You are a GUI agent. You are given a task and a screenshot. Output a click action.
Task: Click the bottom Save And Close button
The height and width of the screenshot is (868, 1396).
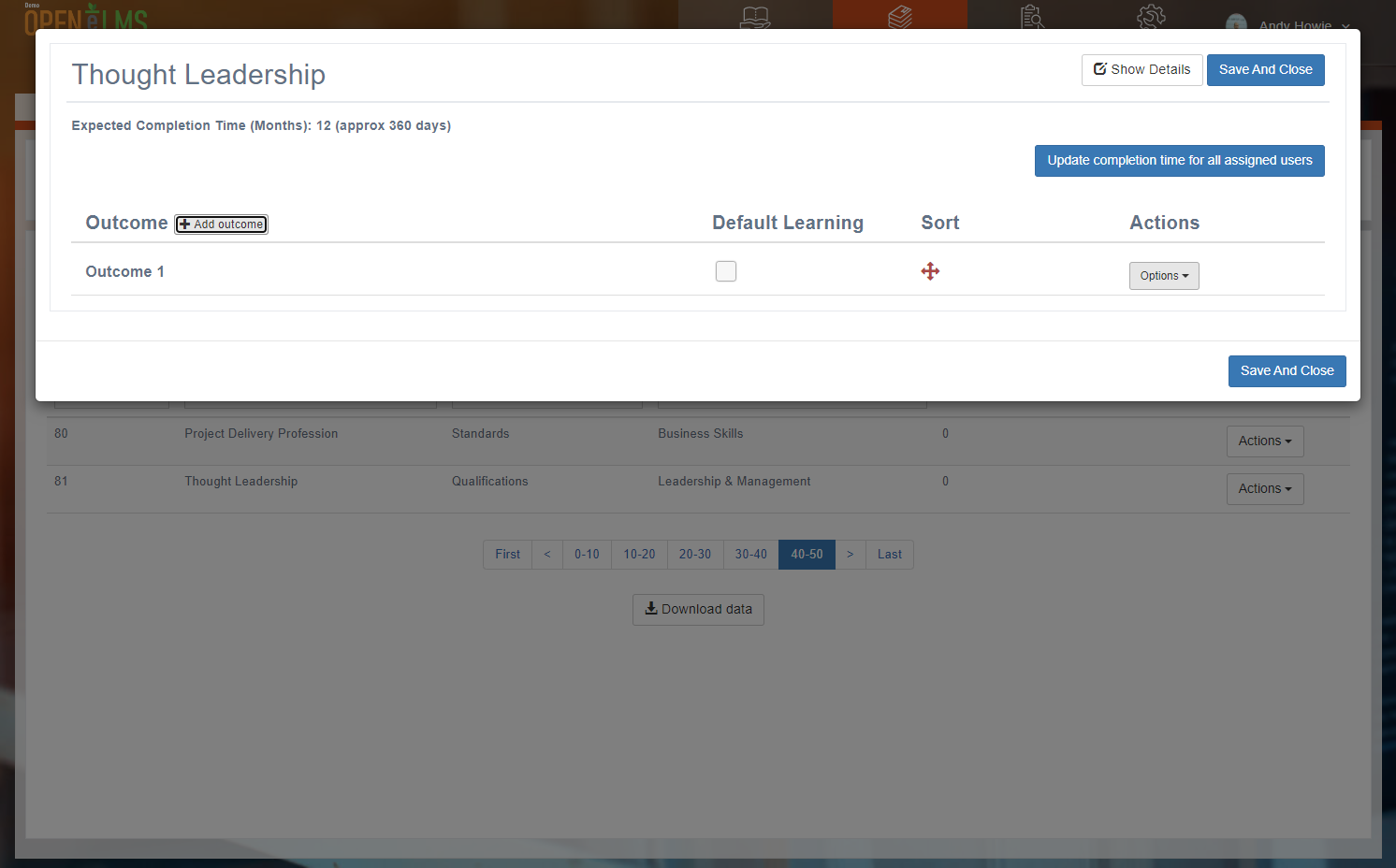pos(1287,371)
